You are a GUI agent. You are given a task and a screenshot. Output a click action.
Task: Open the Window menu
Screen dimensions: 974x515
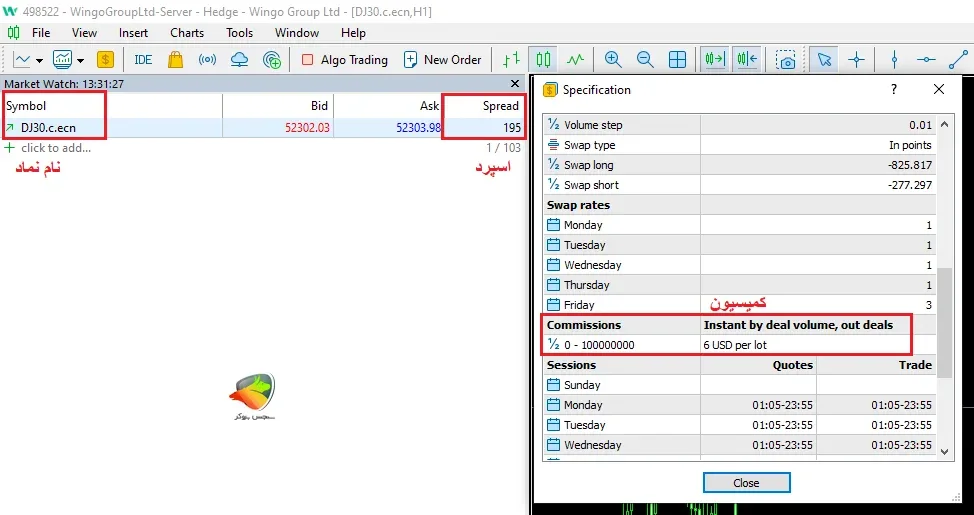pos(297,33)
